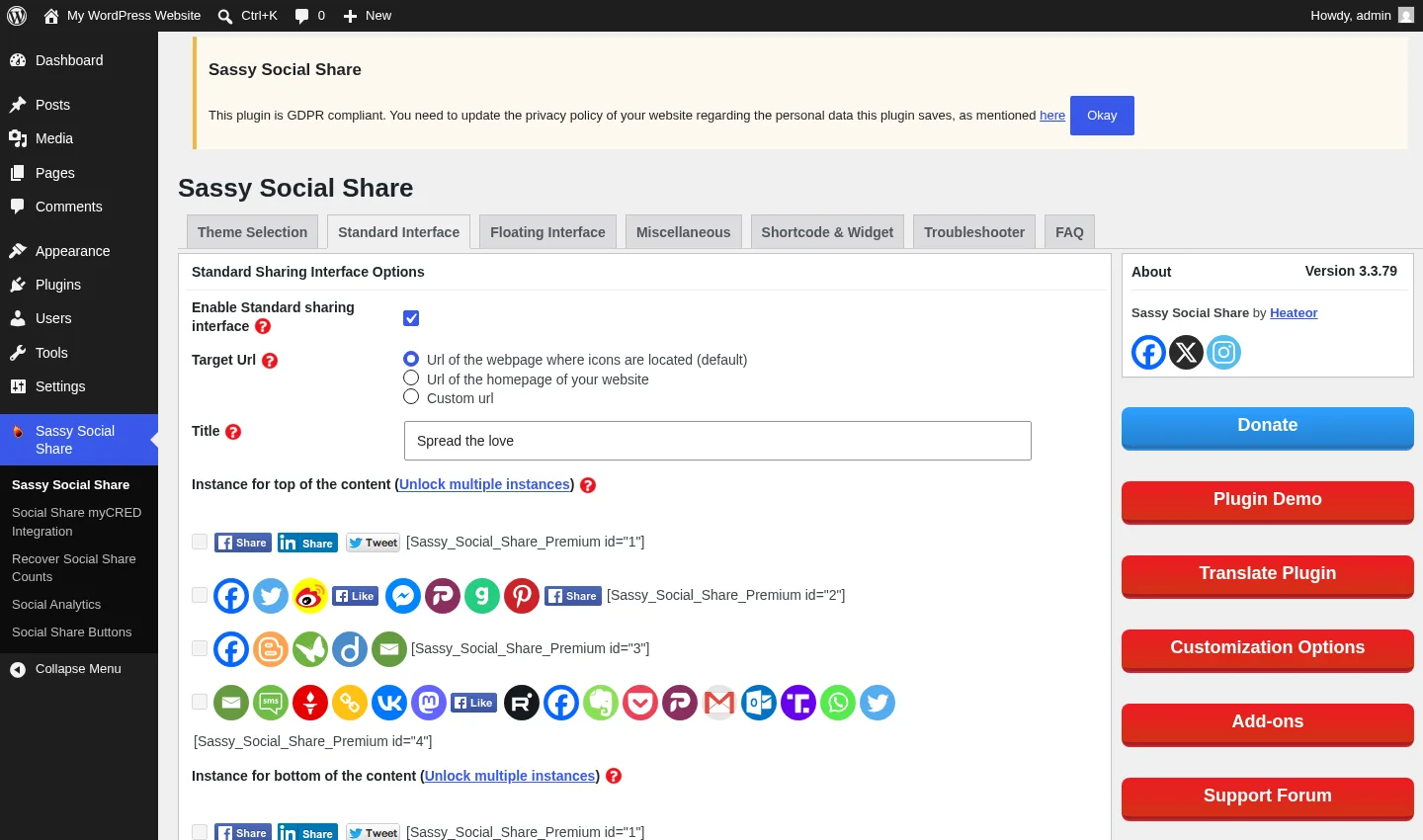
Task: Click the Outlook icon in the fourth row
Action: pos(759,703)
